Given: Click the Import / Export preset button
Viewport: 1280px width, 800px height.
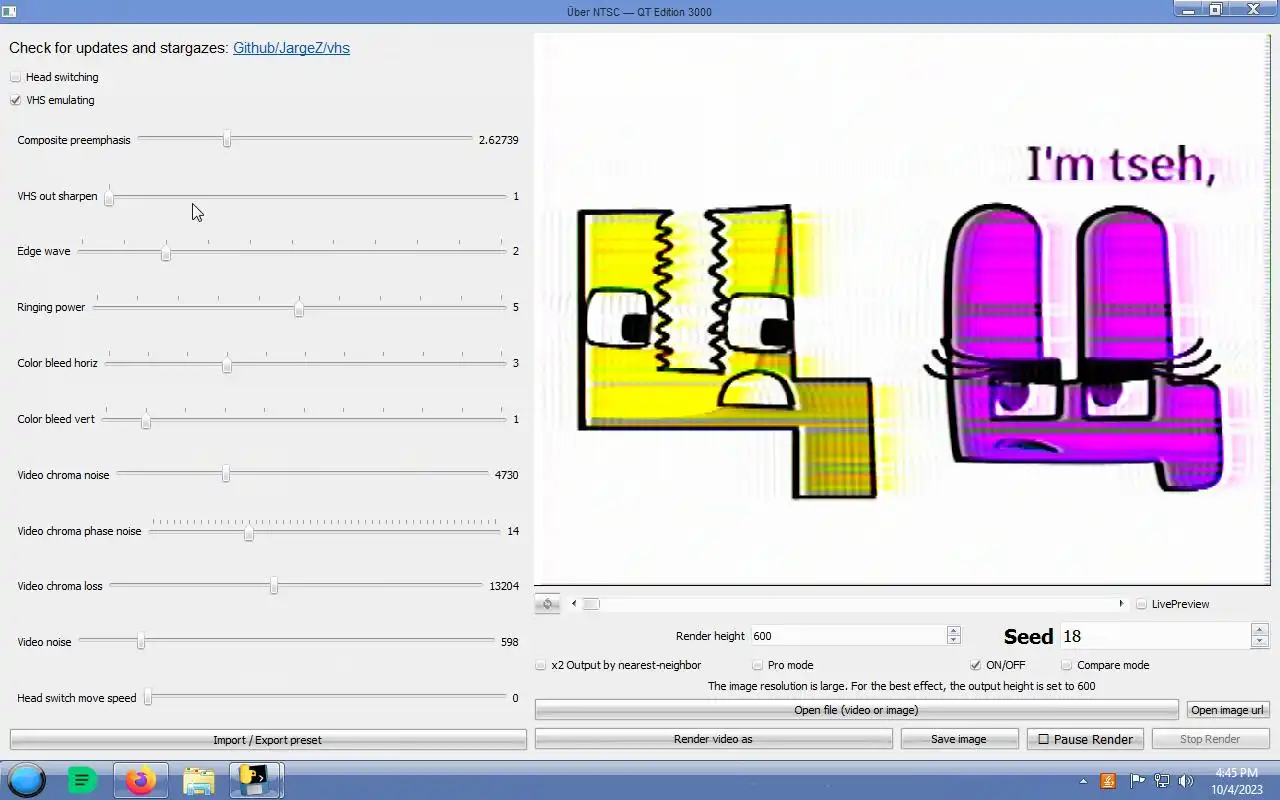Looking at the screenshot, I should [x=268, y=740].
